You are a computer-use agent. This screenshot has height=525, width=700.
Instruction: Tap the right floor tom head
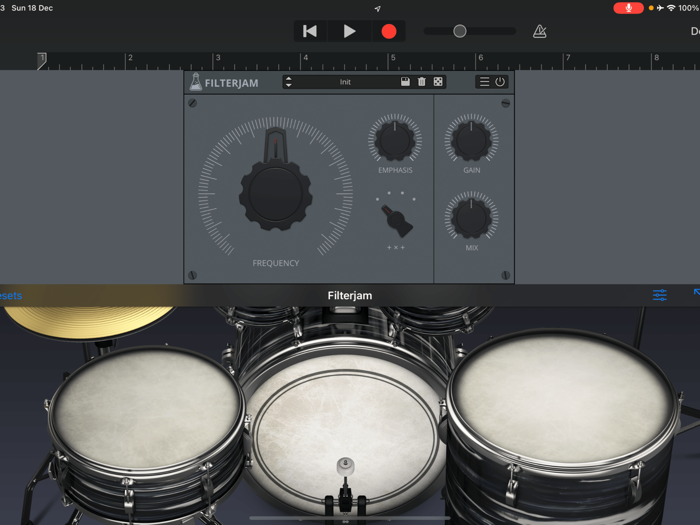click(x=562, y=397)
